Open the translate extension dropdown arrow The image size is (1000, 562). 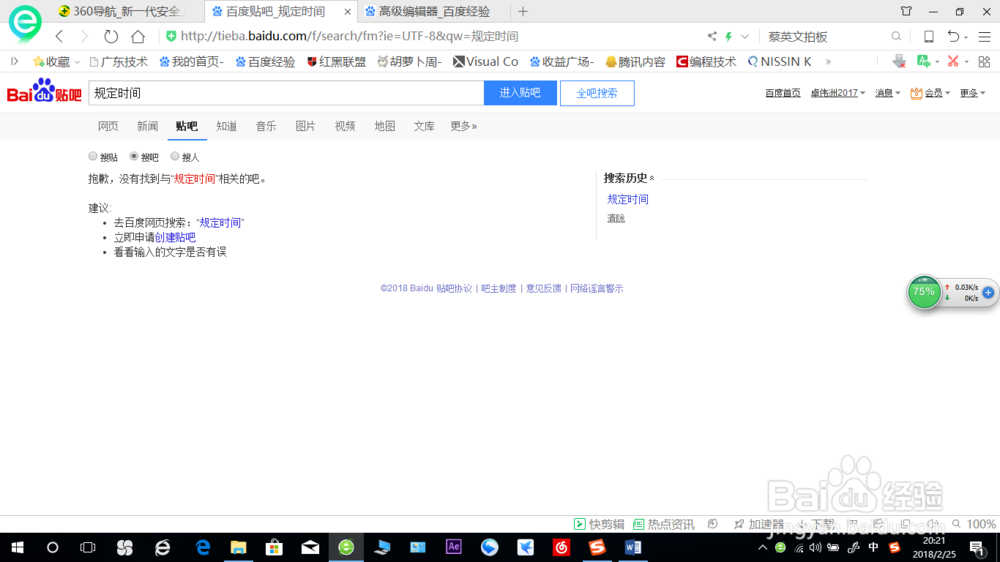tap(937, 62)
